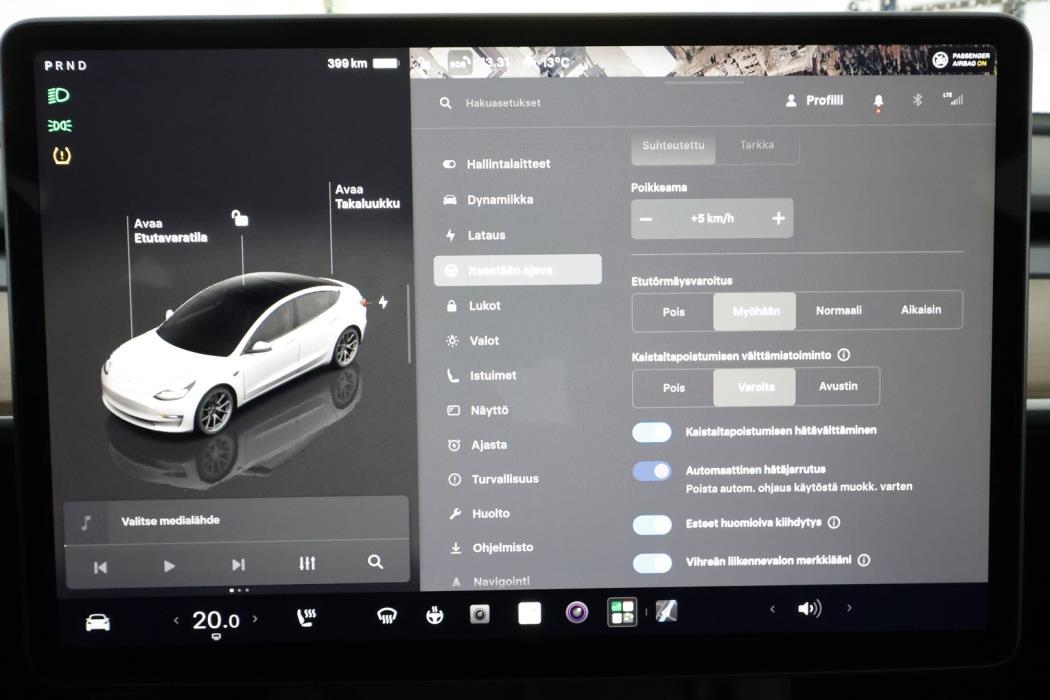The image size is (1050, 700).
Task: Open climate settings via 20.0 temperature
Action: (216, 620)
